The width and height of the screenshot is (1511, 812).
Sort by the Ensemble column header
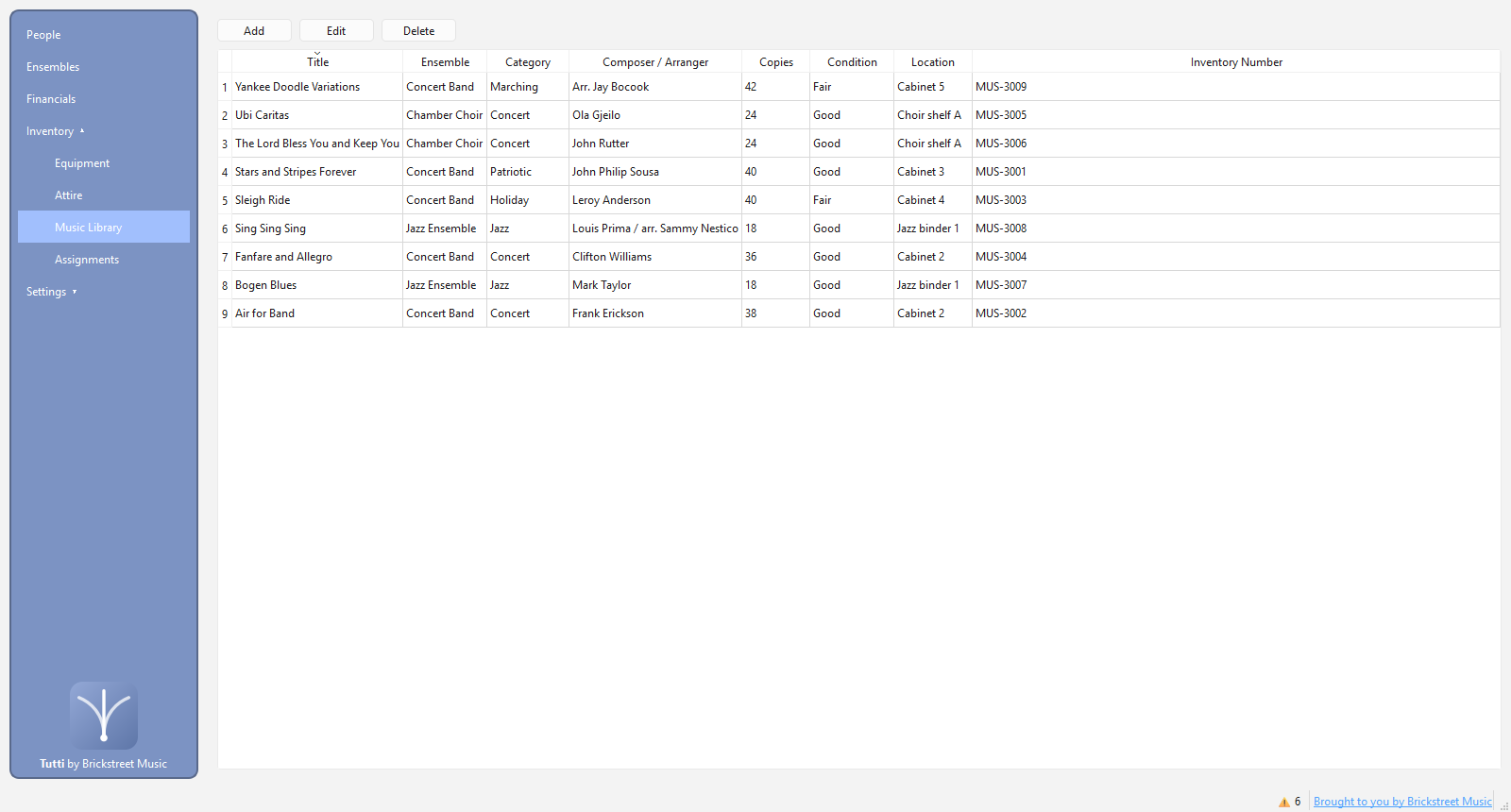click(x=445, y=61)
